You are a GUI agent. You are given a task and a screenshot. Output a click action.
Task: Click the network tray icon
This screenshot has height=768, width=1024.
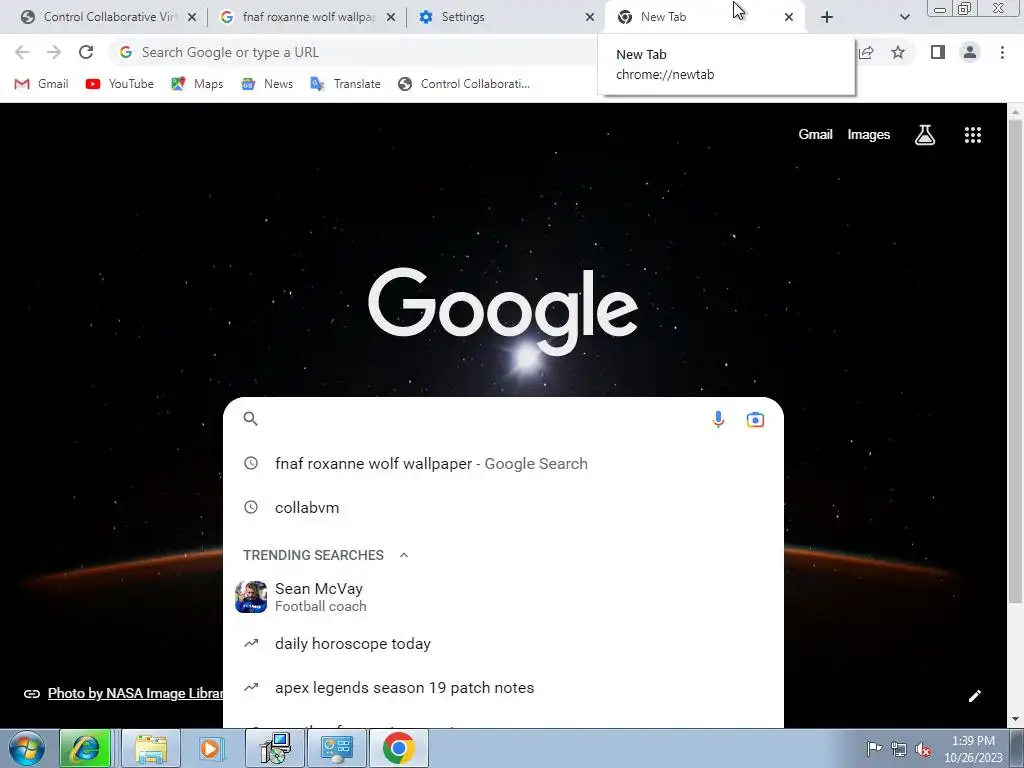click(x=899, y=749)
